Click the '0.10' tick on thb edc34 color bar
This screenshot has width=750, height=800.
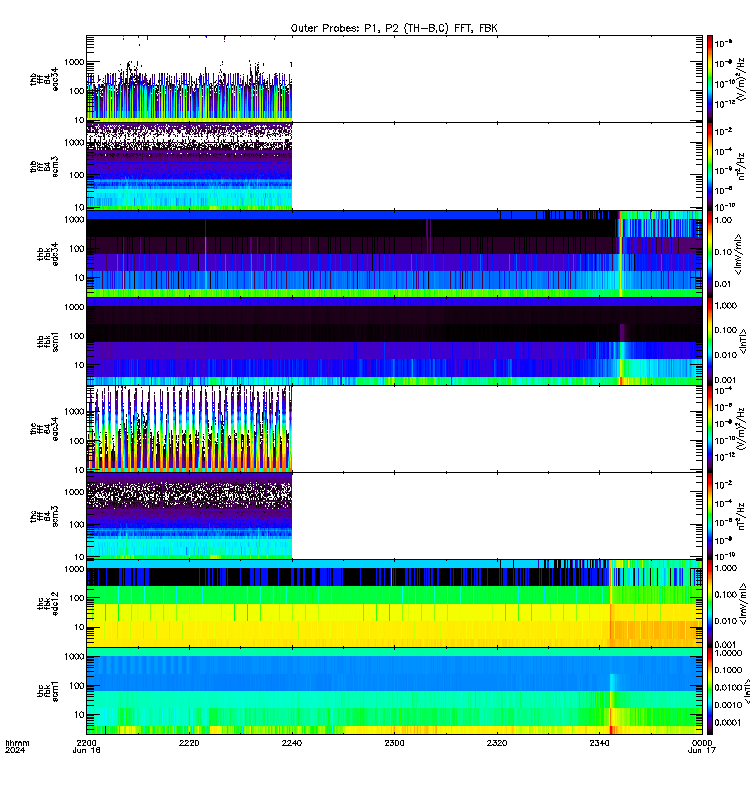723,252
